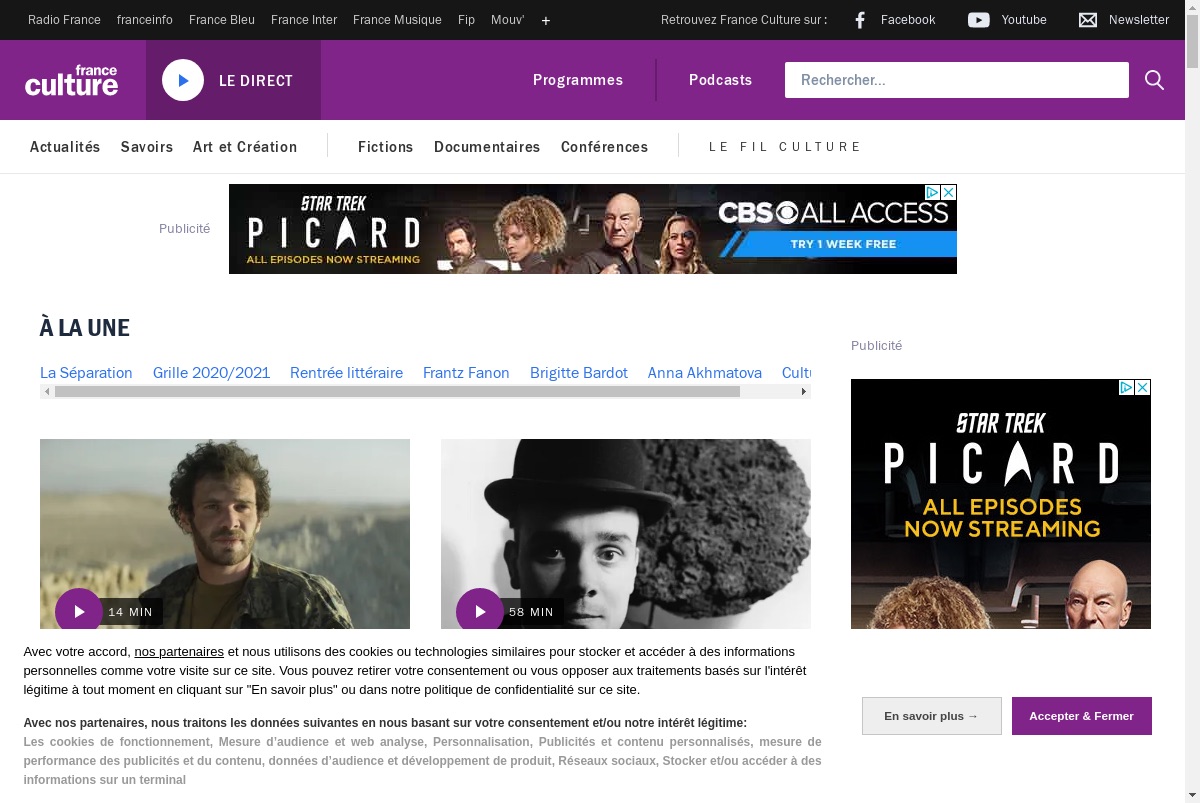Open nos partenaires link in cookie notice

pyautogui.click(x=179, y=651)
